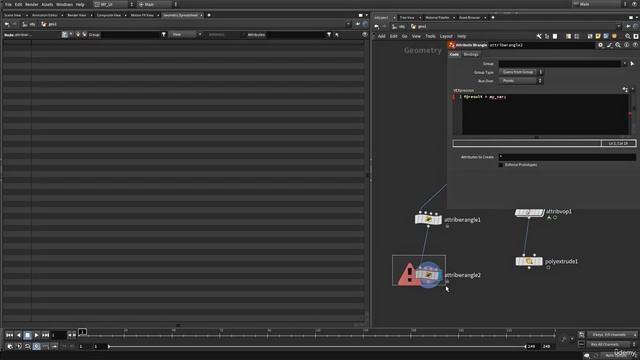Click the attributes filter funnel icon
Screen dimensions: 640x360
click(x=329, y=35)
